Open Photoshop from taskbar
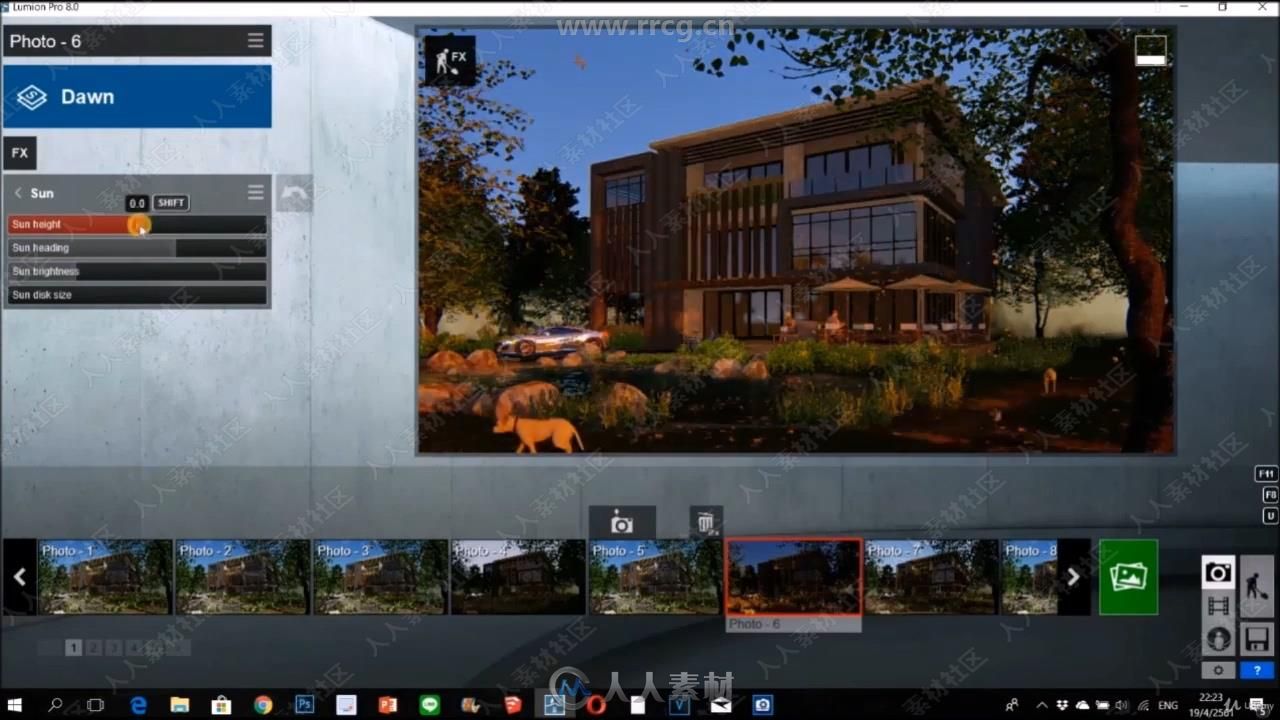Screen dimensions: 1280x720 [305, 705]
